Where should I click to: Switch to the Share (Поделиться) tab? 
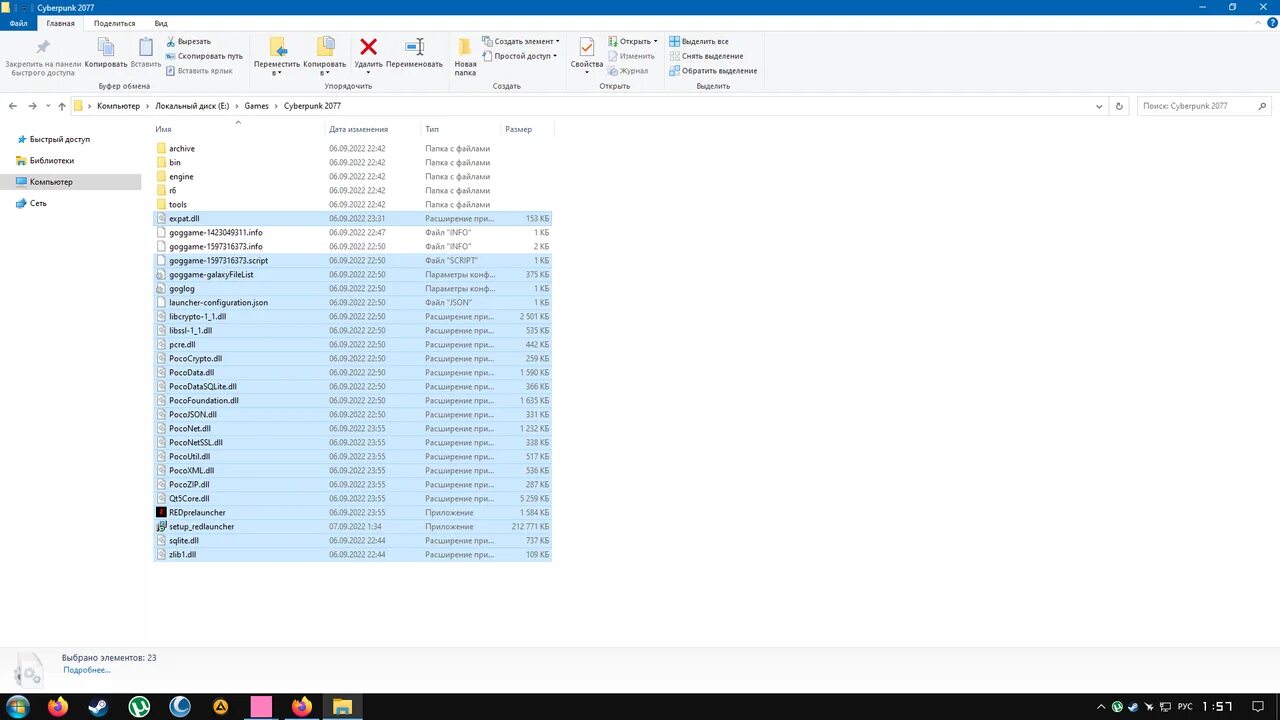(114, 23)
